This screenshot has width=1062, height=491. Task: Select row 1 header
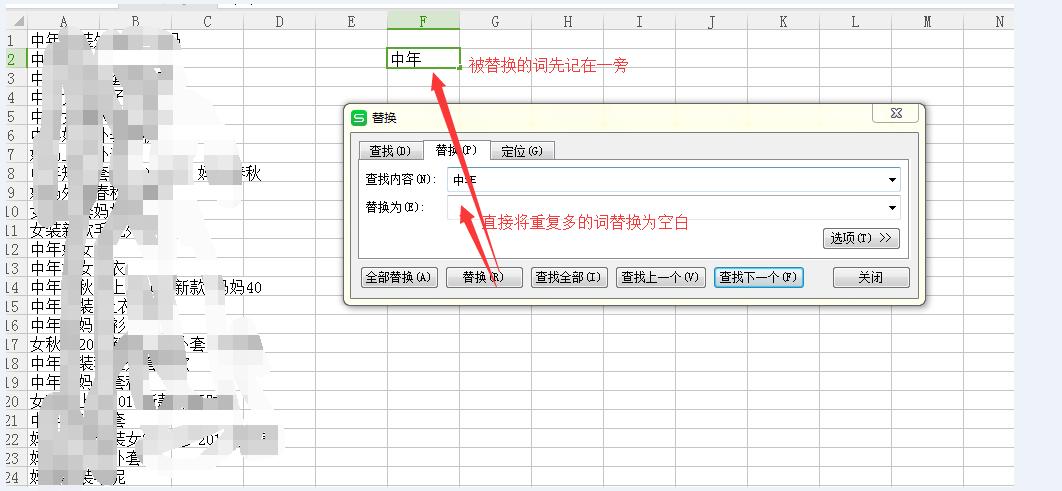(14, 40)
